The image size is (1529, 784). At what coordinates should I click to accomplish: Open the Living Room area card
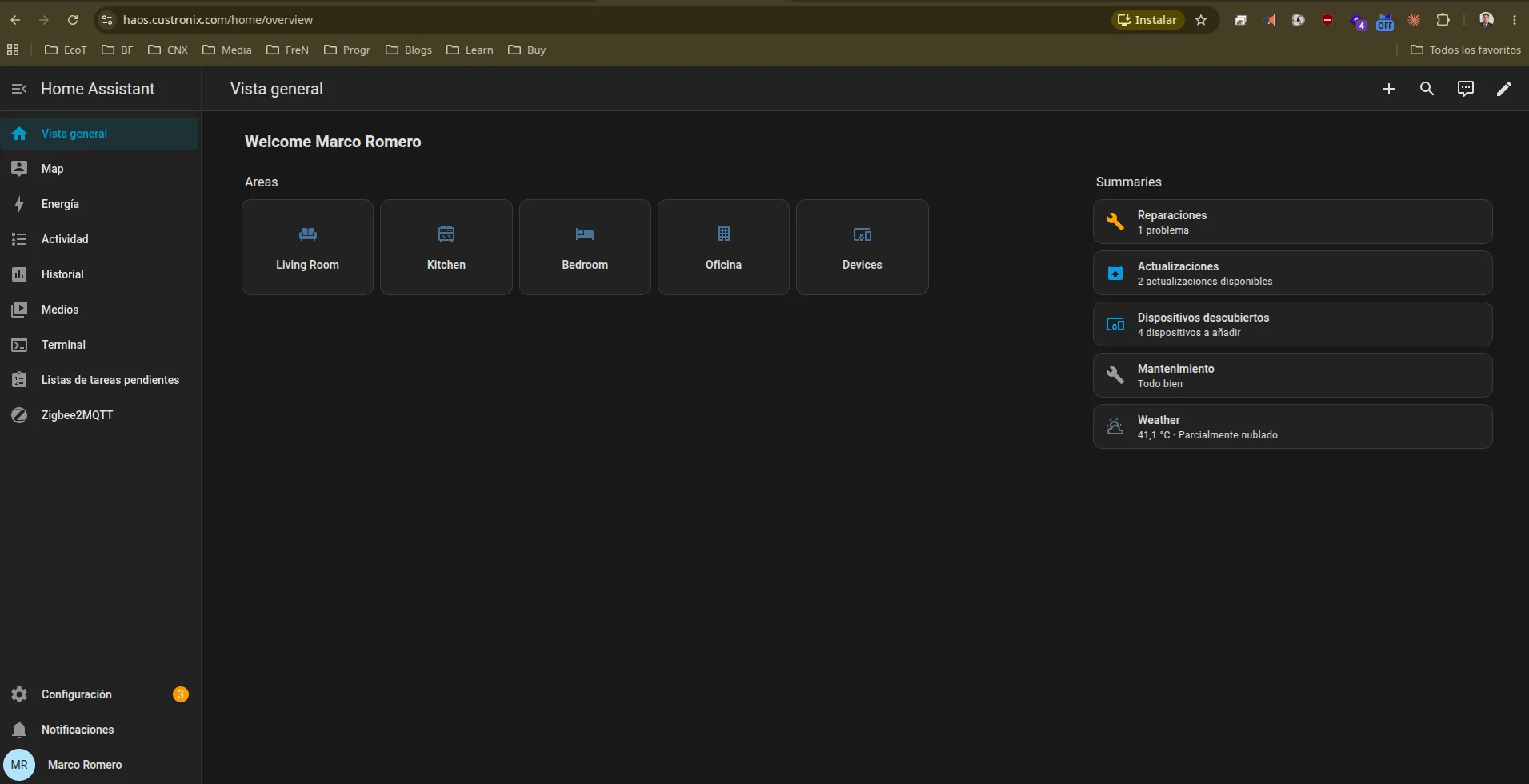307,247
